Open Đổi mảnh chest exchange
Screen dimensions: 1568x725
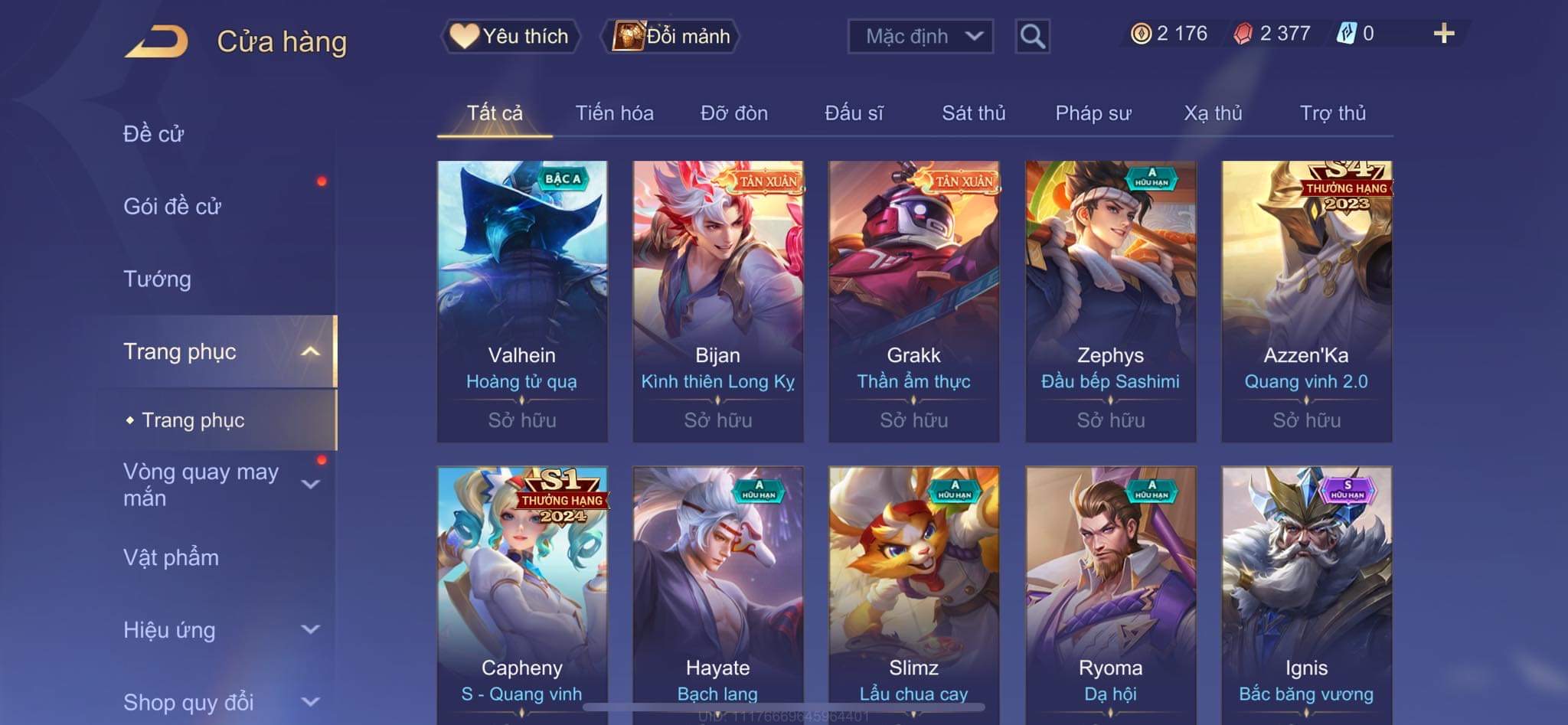(x=671, y=36)
